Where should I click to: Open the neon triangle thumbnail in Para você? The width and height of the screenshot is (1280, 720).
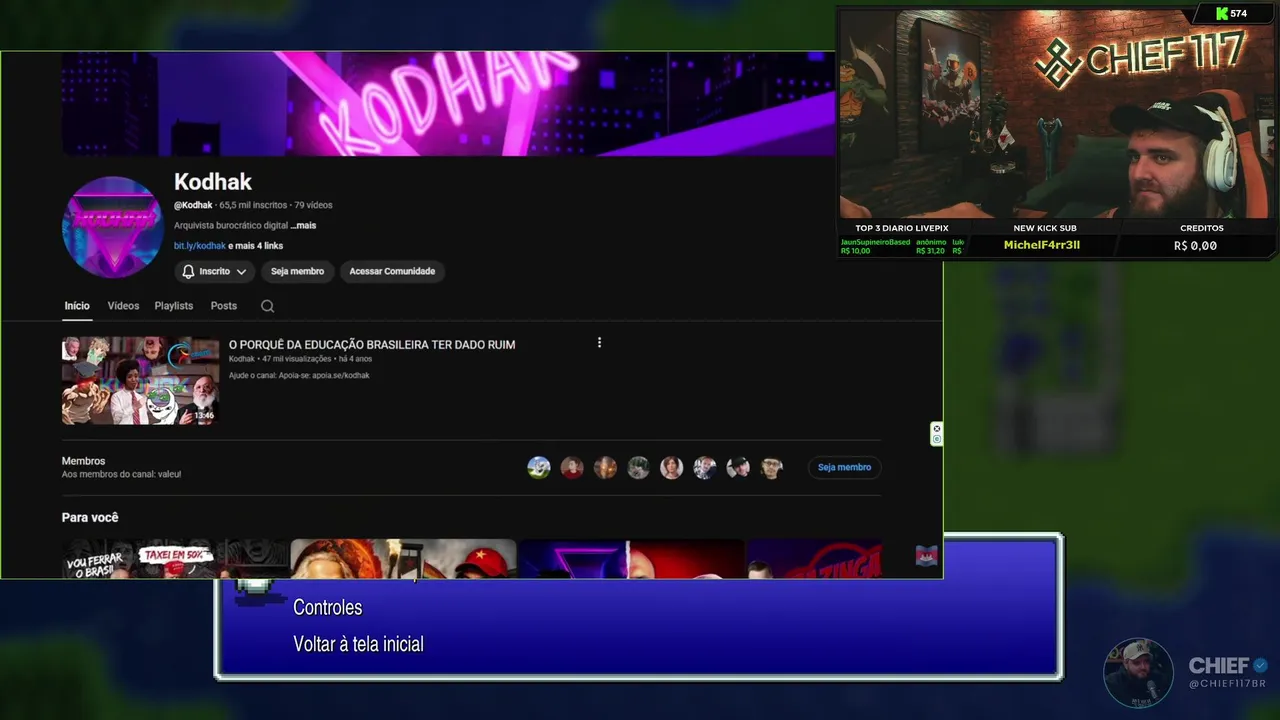coord(631,559)
